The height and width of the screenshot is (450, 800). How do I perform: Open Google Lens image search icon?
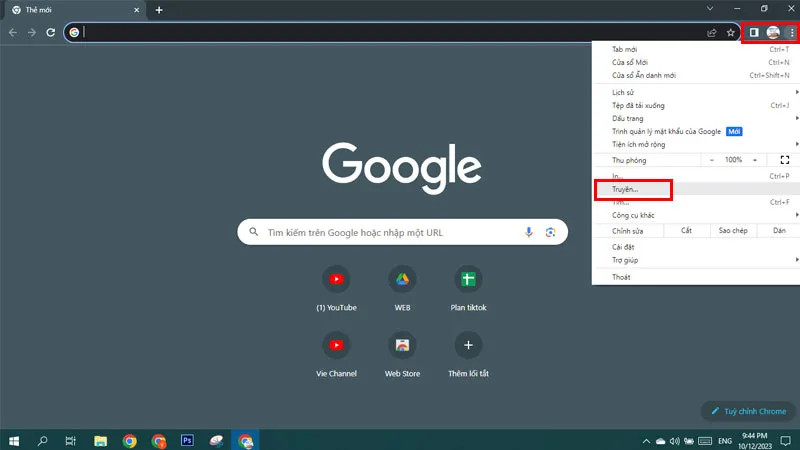(550, 233)
